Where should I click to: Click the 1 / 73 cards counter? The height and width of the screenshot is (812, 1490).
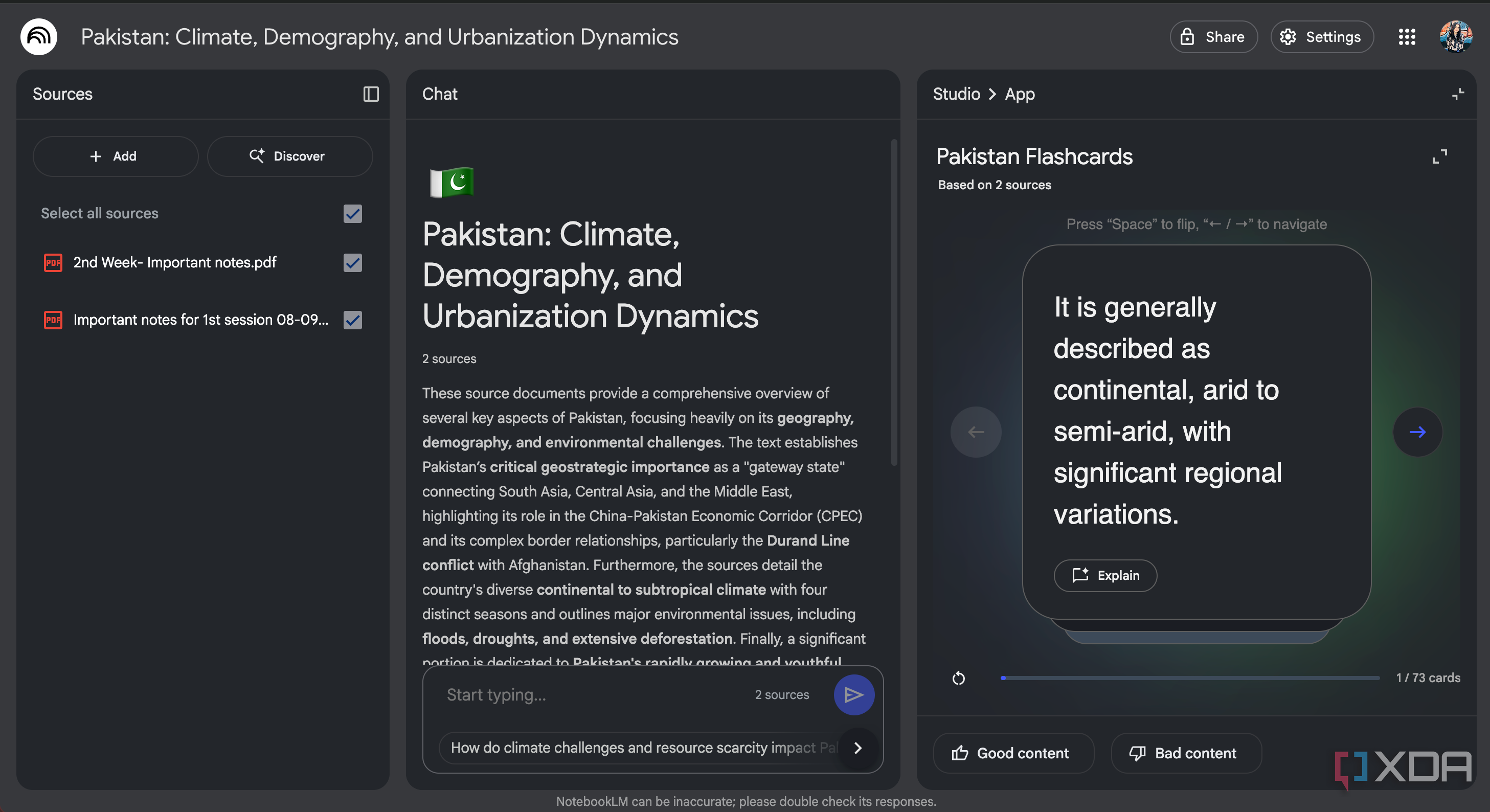pos(1428,678)
